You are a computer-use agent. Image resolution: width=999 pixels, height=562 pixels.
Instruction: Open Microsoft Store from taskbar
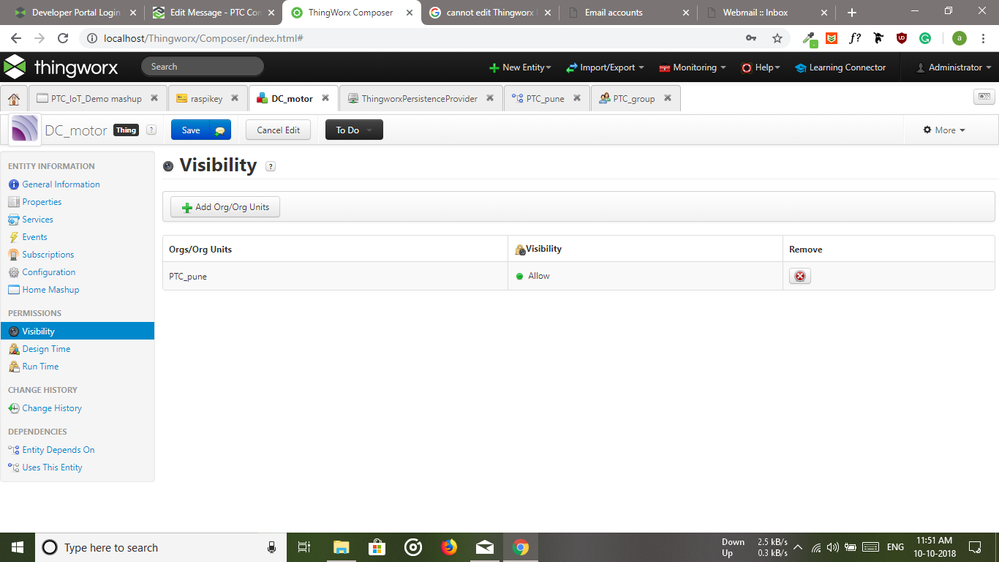[x=377, y=547]
